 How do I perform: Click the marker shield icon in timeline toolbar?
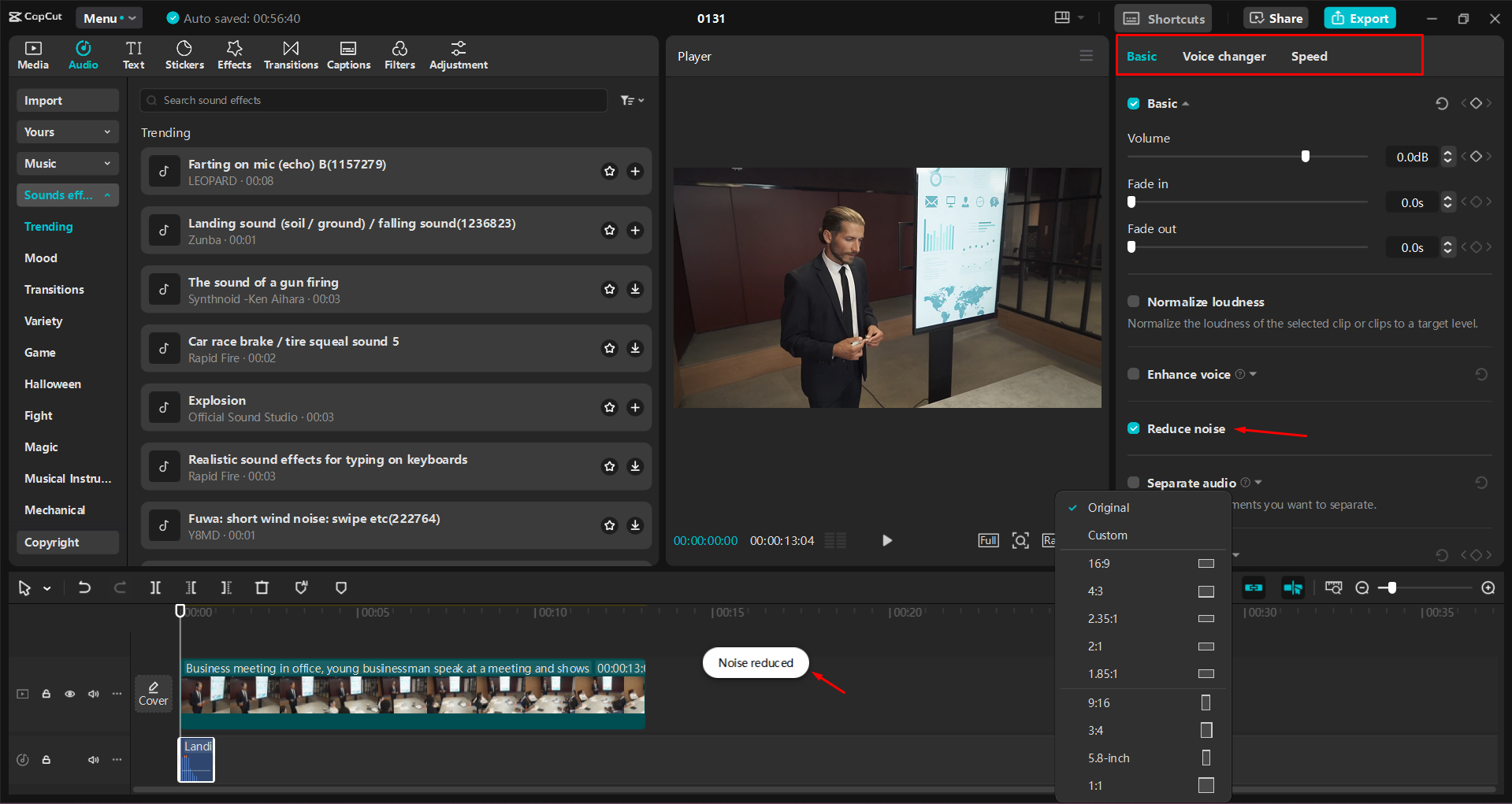[341, 587]
